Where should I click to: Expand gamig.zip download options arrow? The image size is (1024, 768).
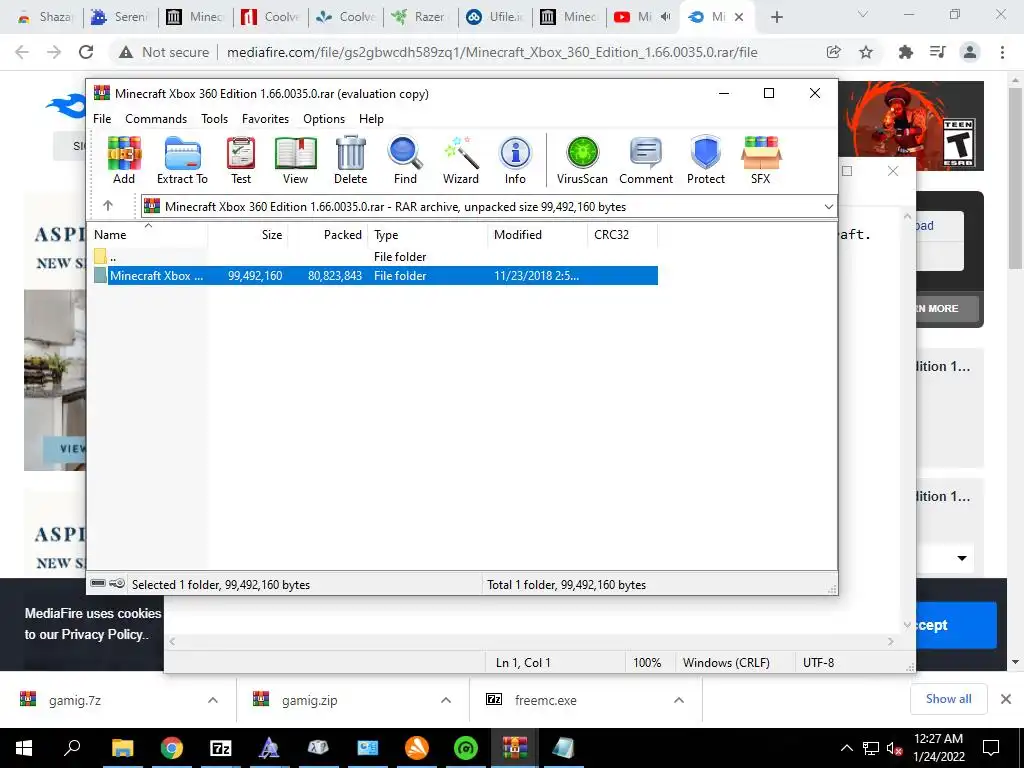[x=445, y=700]
